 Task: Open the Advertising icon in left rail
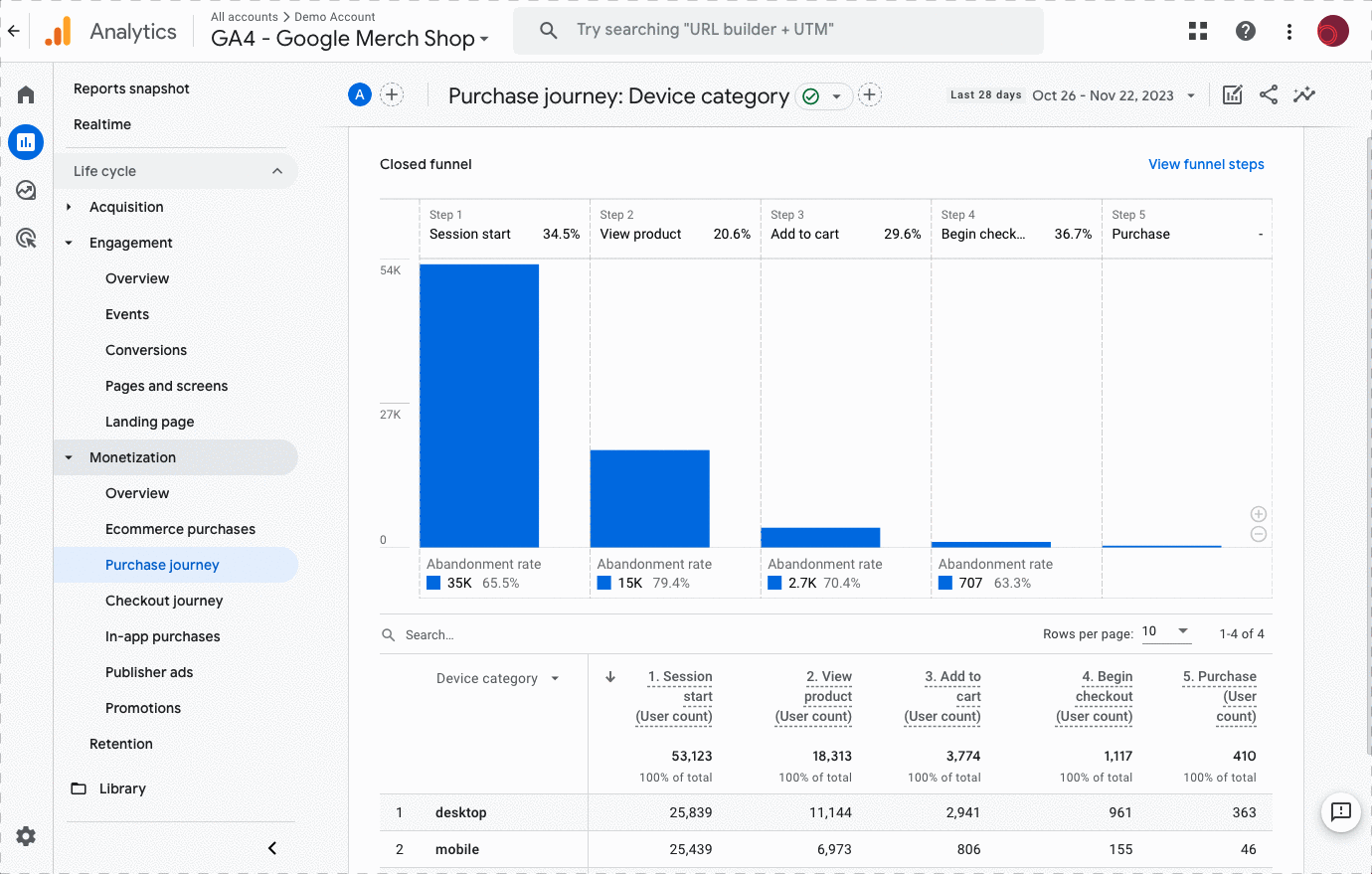26,238
